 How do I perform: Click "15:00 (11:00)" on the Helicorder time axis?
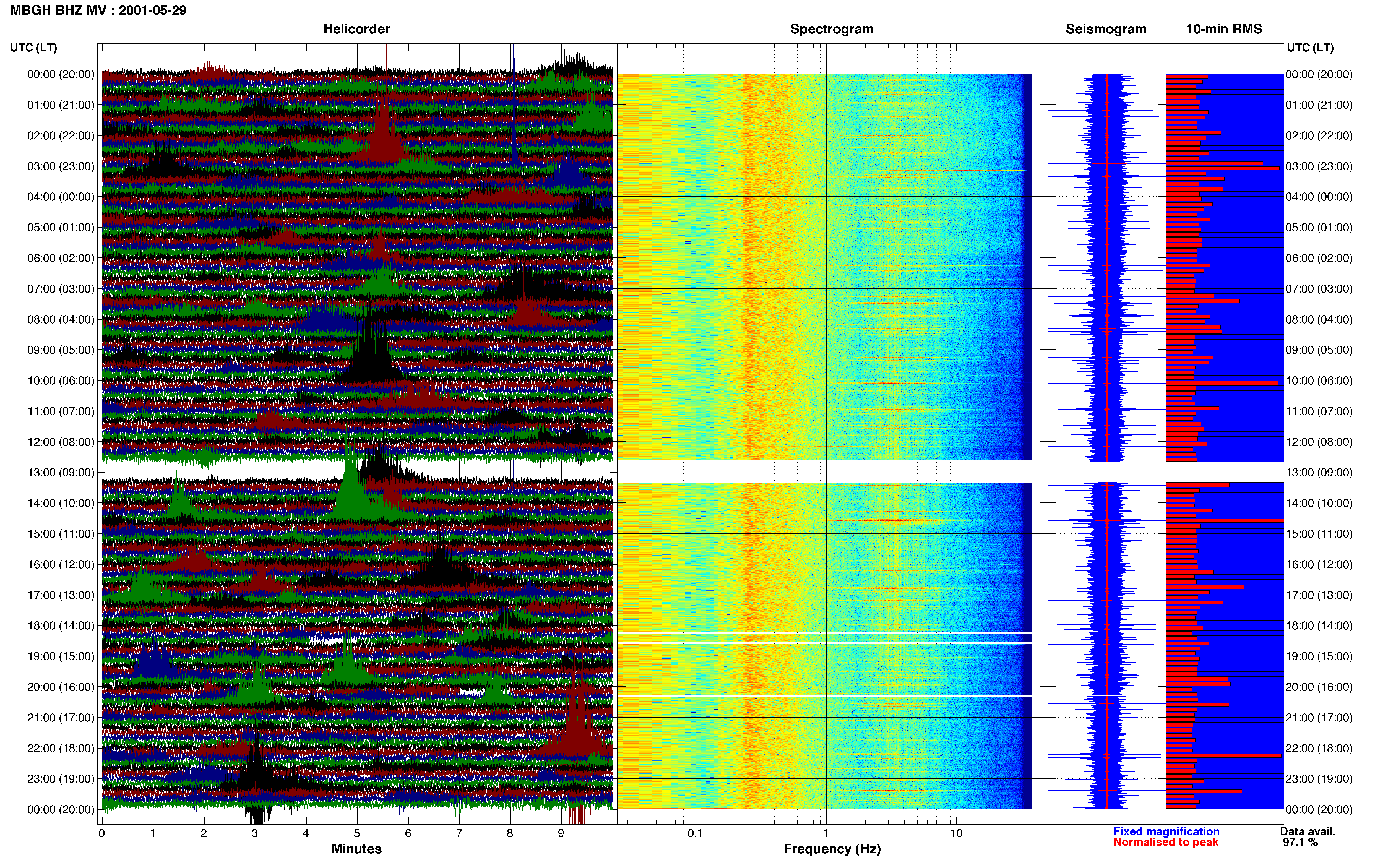60,534
